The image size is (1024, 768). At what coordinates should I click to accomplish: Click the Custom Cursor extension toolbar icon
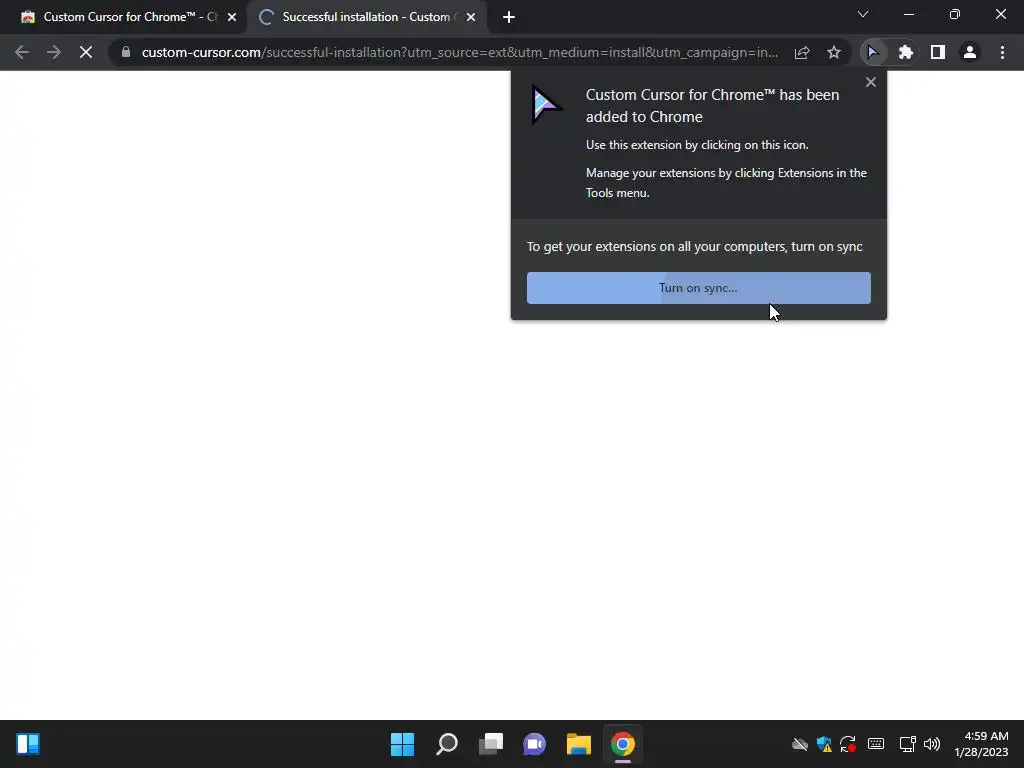pos(873,52)
